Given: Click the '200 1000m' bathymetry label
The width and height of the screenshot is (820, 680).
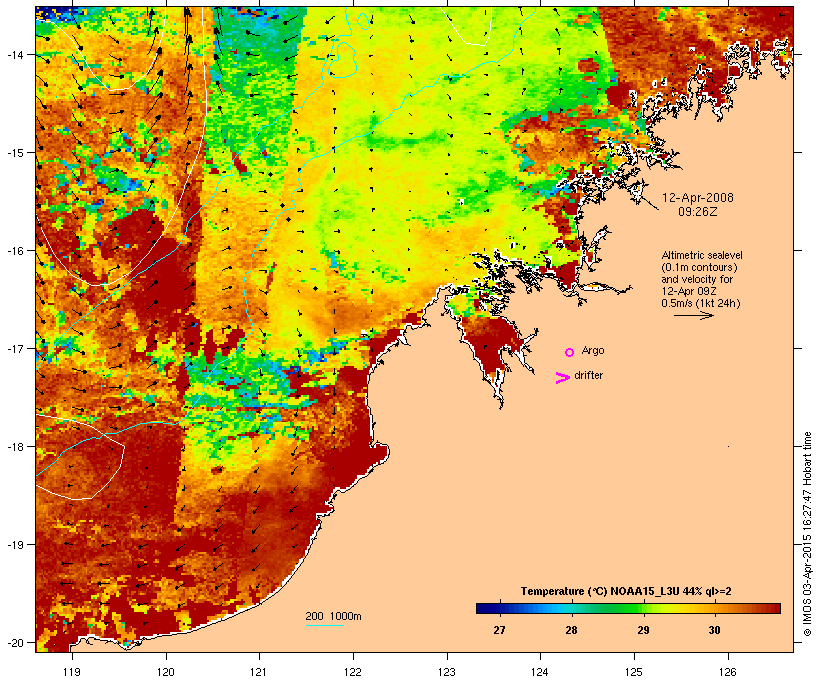Looking at the screenshot, I should (x=333, y=616).
